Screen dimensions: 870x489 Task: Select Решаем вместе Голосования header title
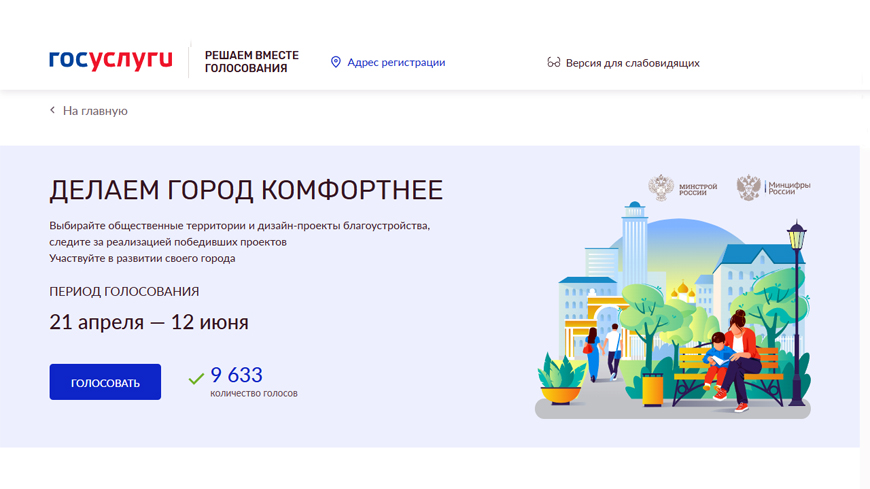[251, 62]
